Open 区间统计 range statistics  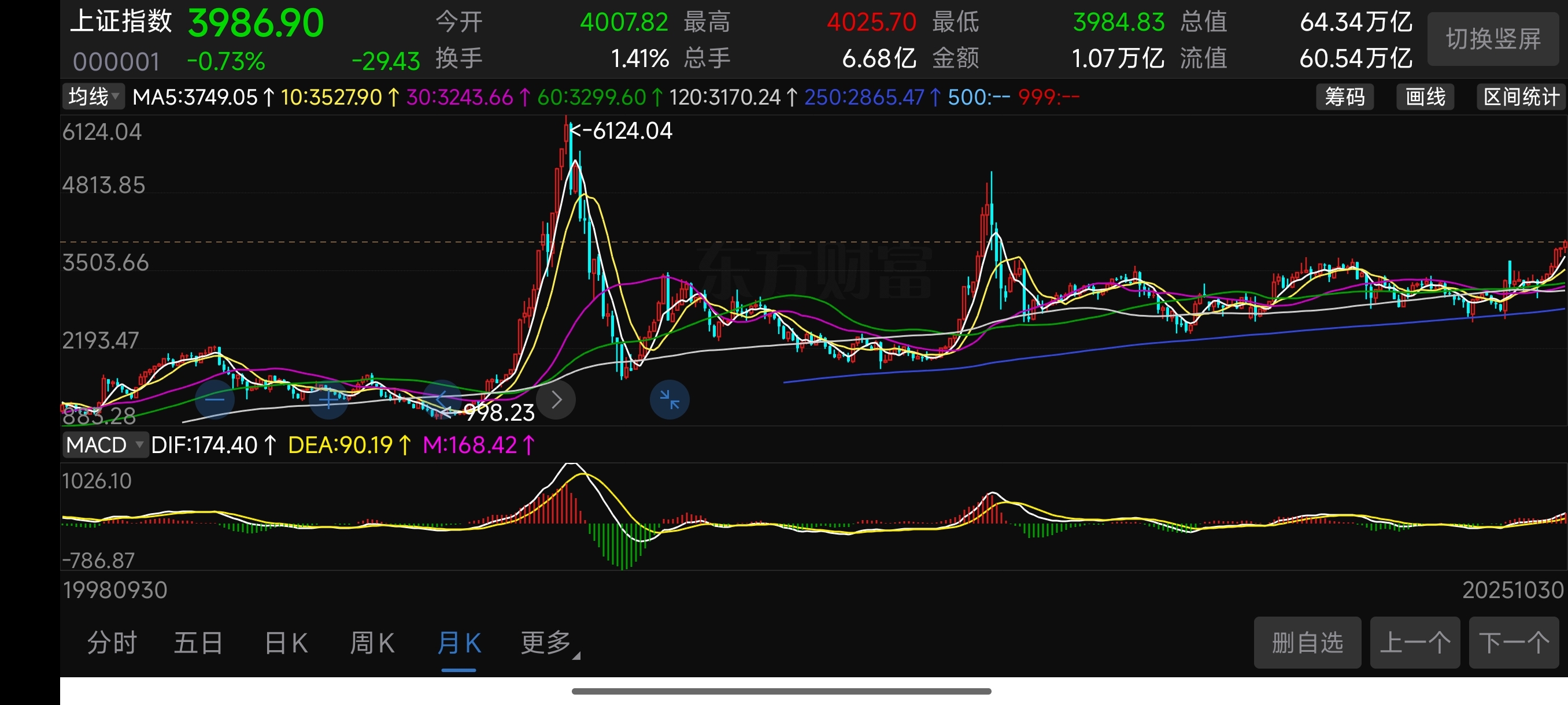click(1521, 97)
